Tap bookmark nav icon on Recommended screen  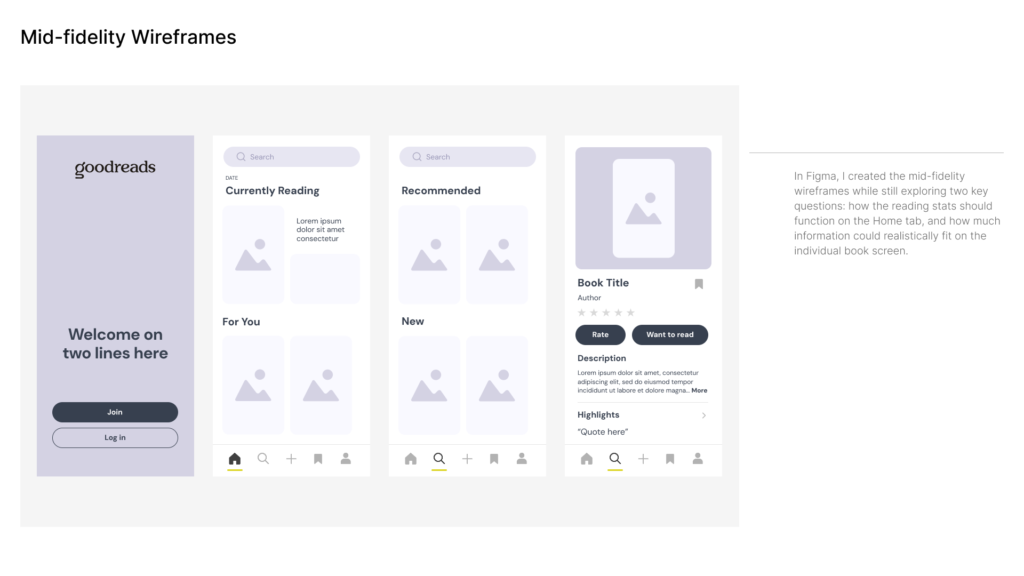click(494, 459)
